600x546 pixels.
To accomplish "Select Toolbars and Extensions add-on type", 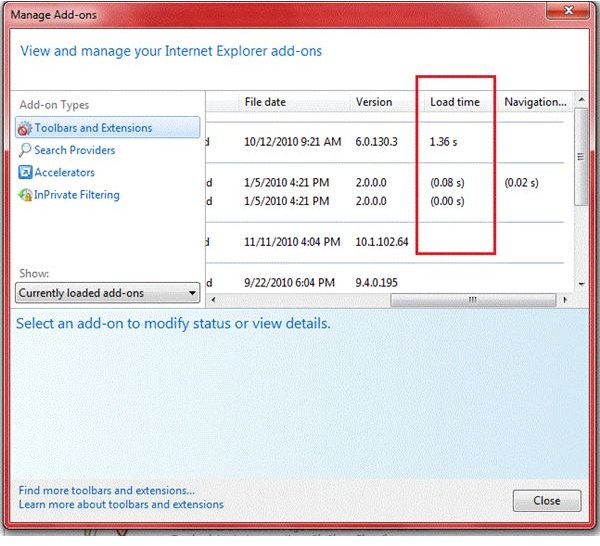I will tap(108, 127).
